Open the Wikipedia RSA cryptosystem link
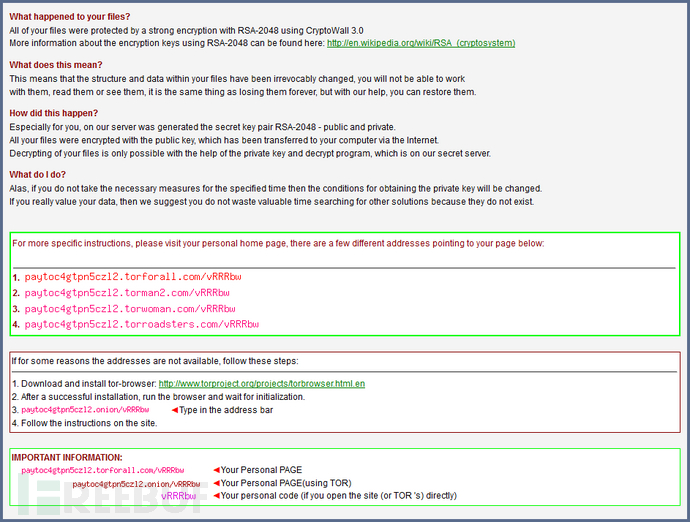The height and width of the screenshot is (522, 690). pos(421,43)
